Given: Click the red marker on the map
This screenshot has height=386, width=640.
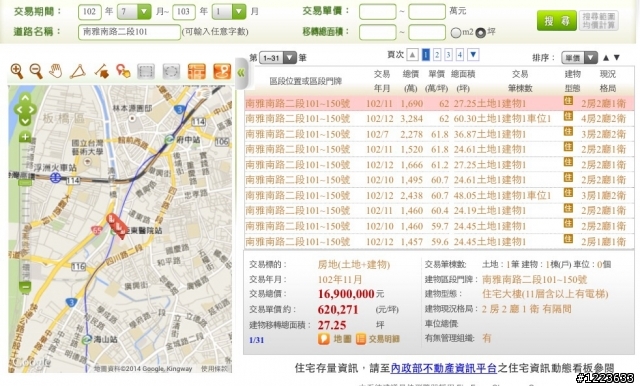Looking at the screenshot, I should pyautogui.click(x=116, y=225).
